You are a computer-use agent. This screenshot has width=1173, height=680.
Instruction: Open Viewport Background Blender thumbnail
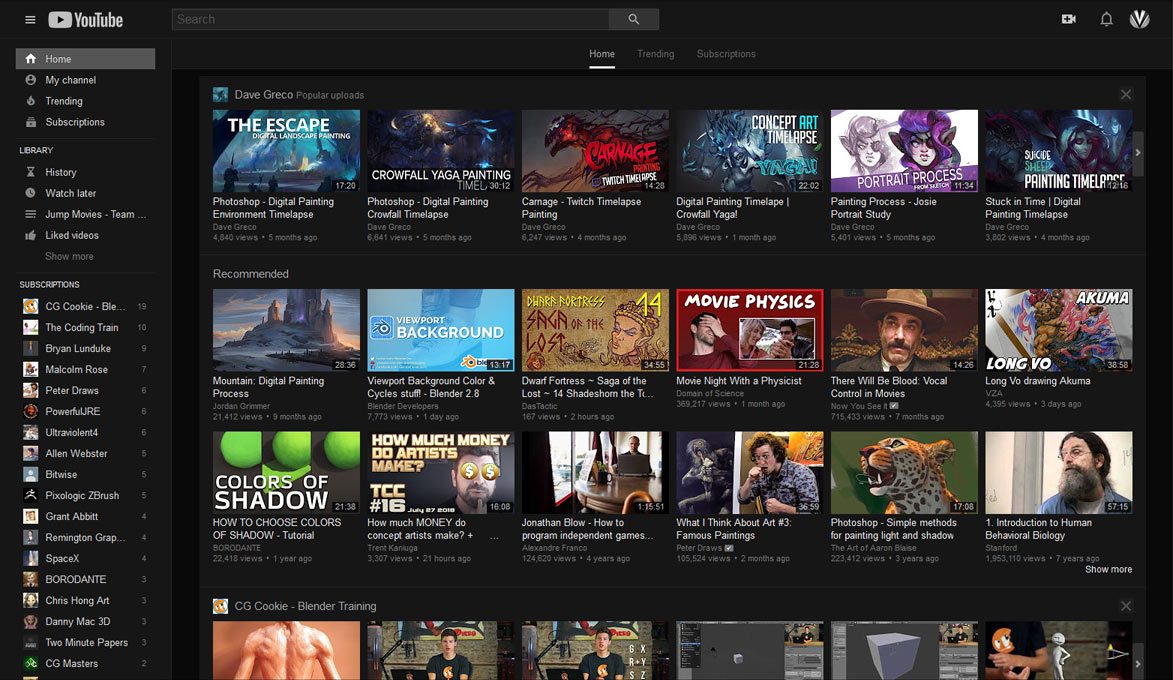[x=441, y=330]
